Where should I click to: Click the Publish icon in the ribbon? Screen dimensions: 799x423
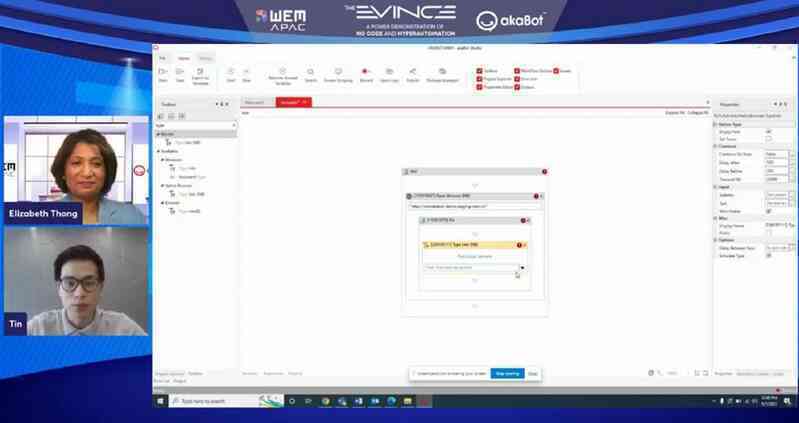click(x=413, y=72)
